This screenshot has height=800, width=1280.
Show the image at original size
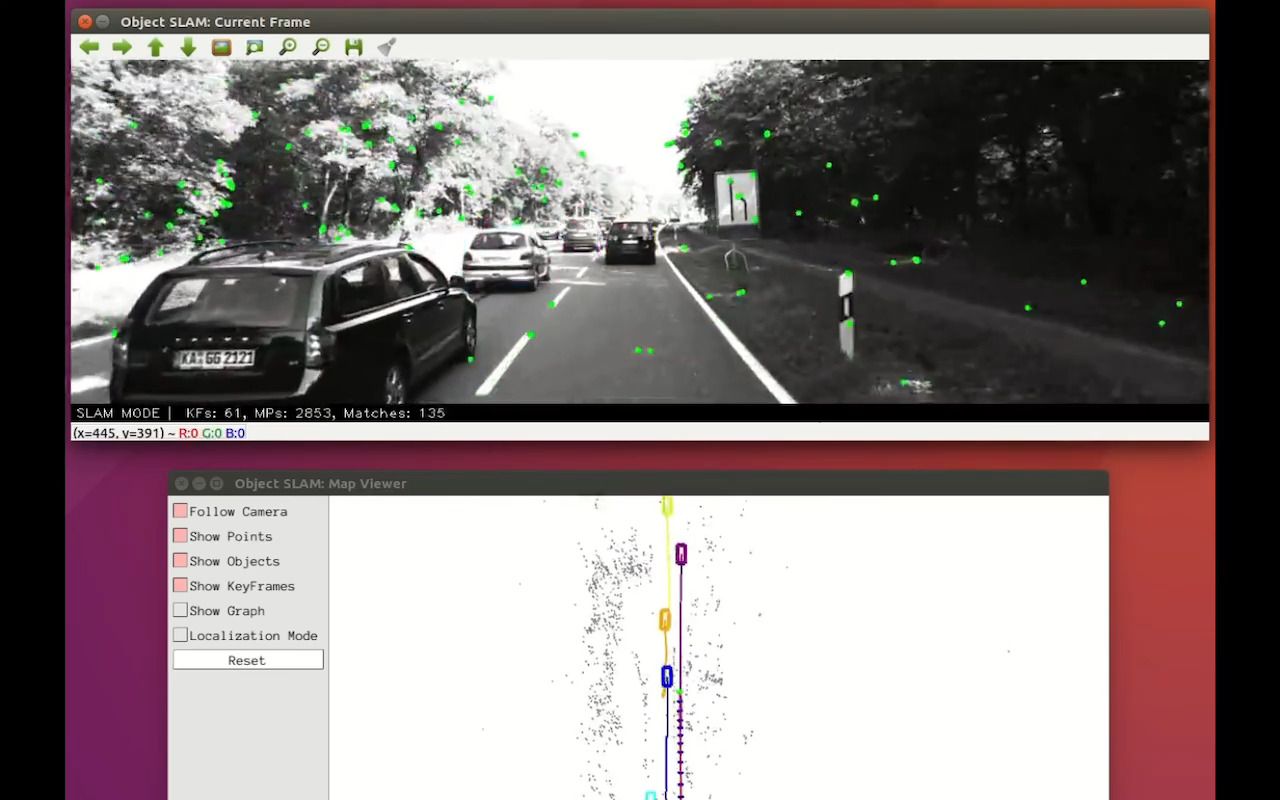pos(221,47)
